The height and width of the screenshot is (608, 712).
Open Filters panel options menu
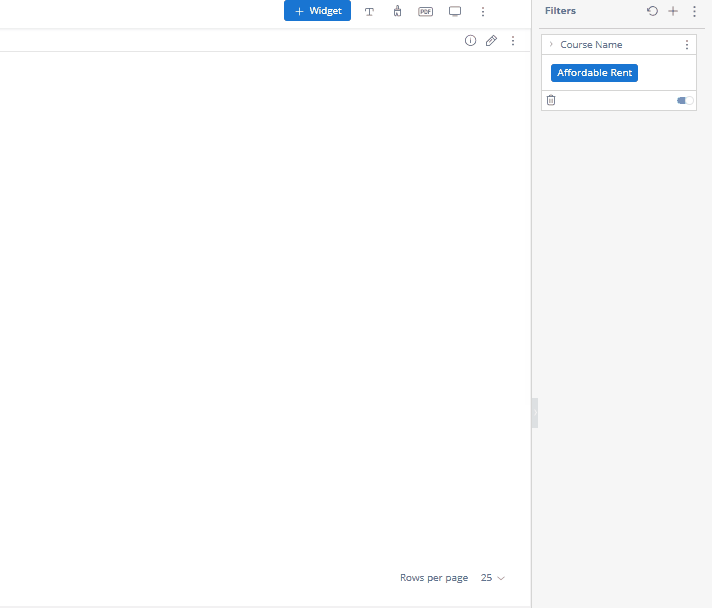point(694,11)
